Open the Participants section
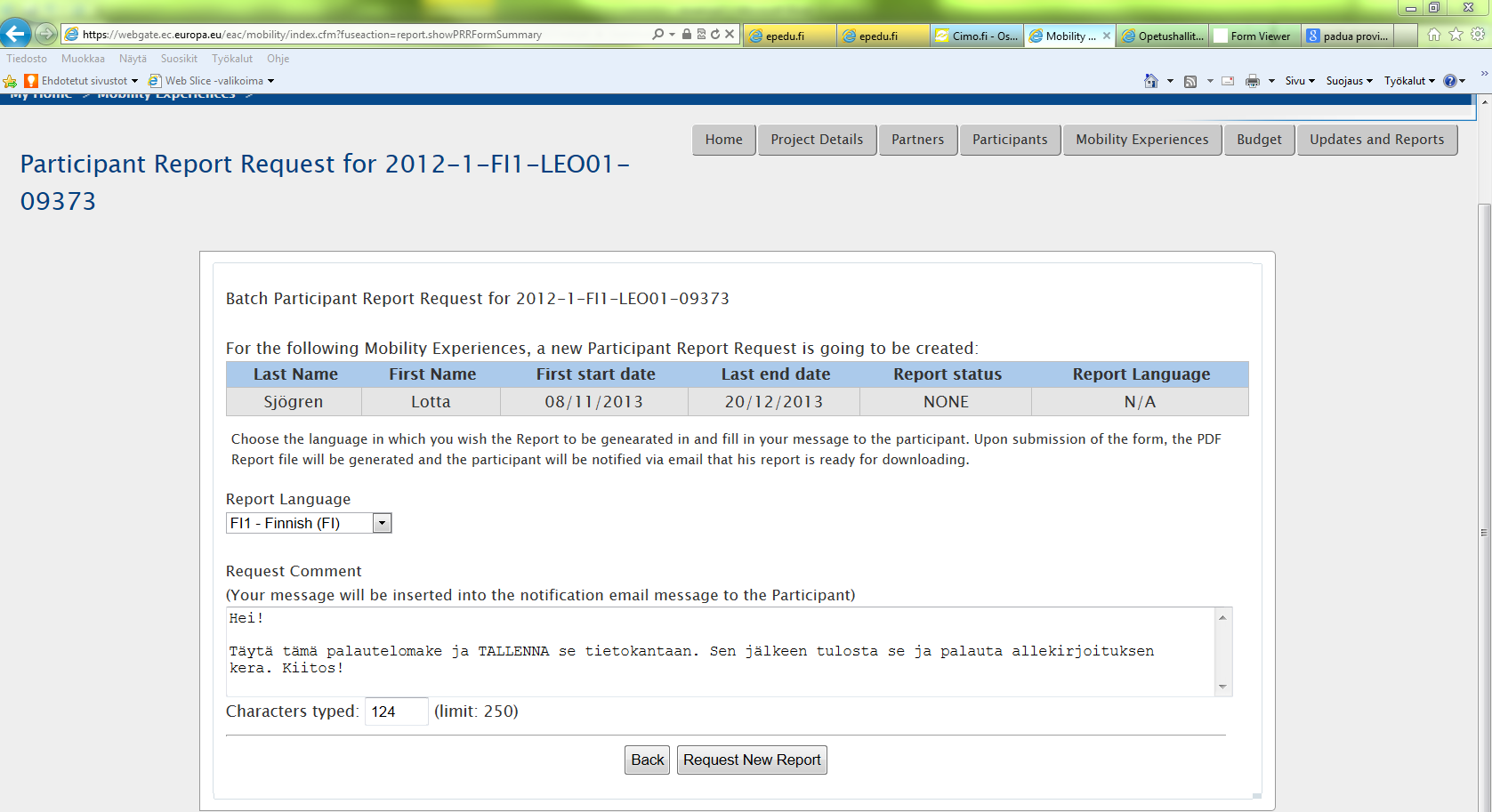The height and width of the screenshot is (812, 1492). [1010, 140]
